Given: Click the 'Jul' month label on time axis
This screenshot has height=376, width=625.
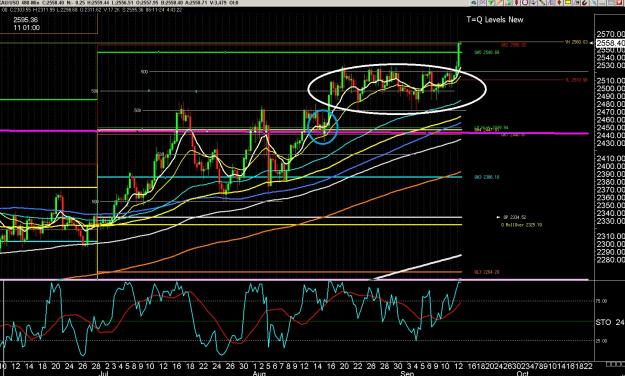Looking at the screenshot, I should coord(104,374).
